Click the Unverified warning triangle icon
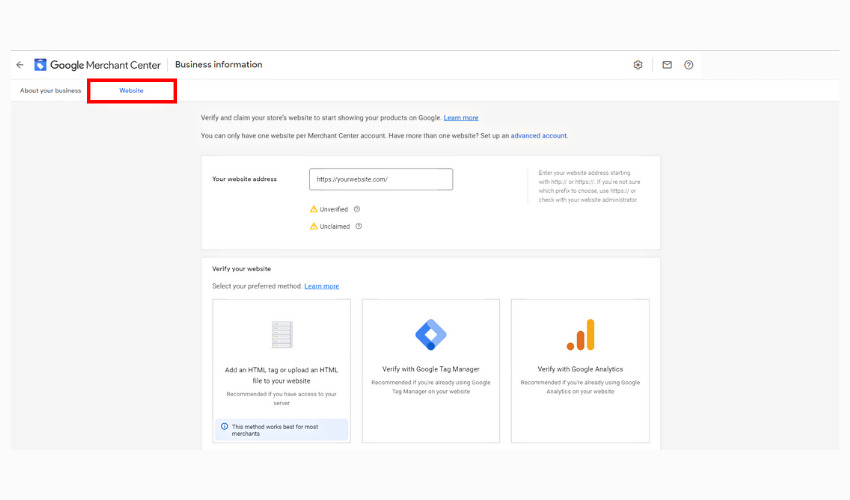Viewport: 850px width, 500px height. (x=313, y=209)
